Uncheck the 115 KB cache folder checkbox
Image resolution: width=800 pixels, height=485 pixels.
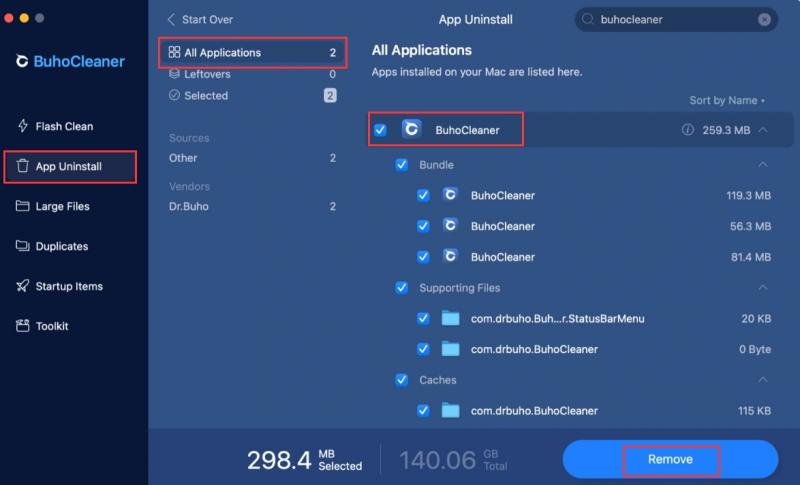point(423,411)
